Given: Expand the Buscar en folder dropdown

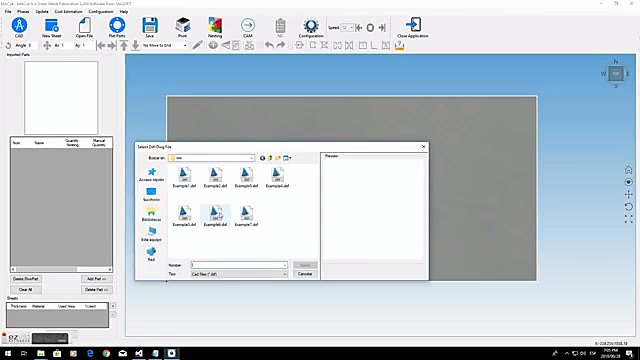Looking at the screenshot, I should 252,158.
